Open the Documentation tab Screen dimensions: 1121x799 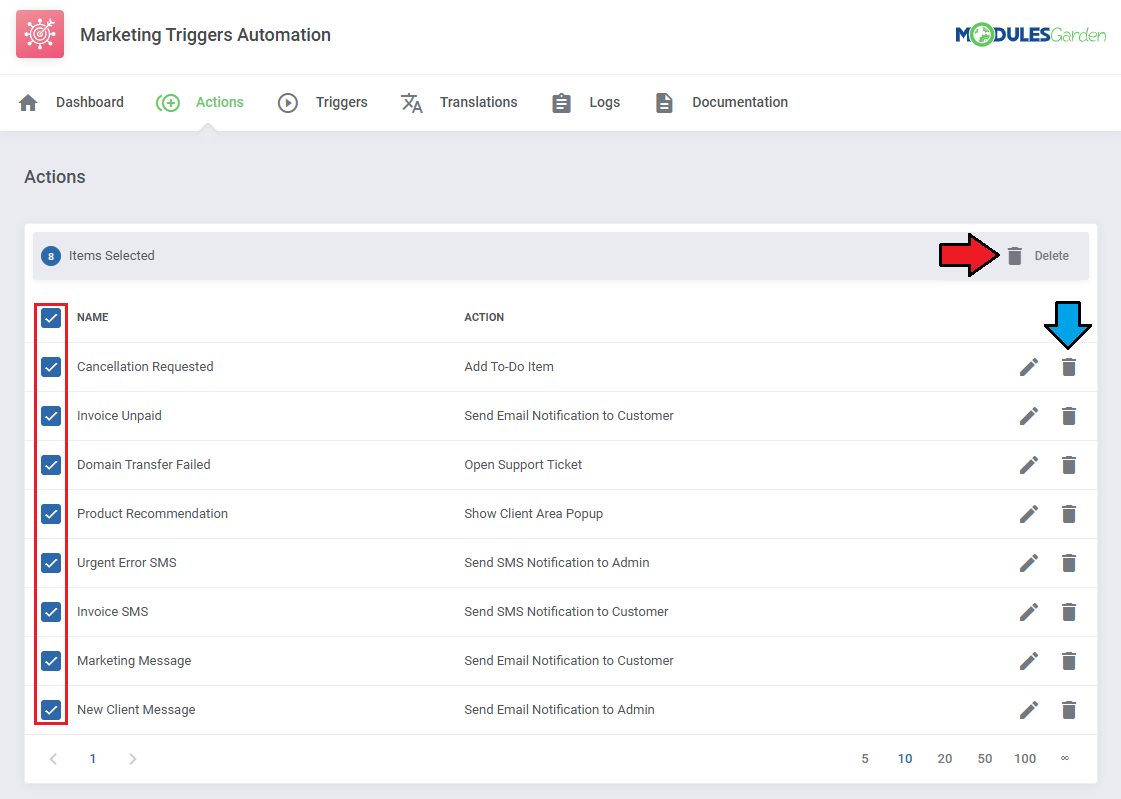(x=740, y=102)
